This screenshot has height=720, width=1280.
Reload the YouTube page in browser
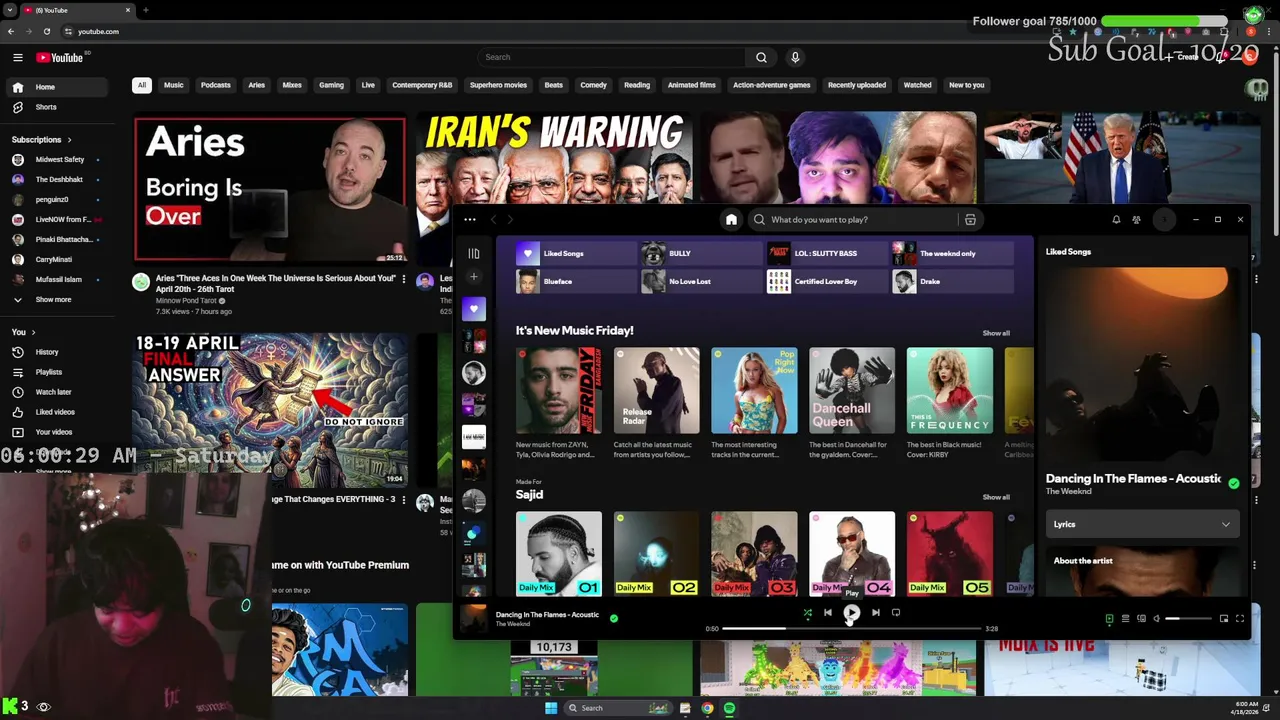pyautogui.click(x=46, y=31)
